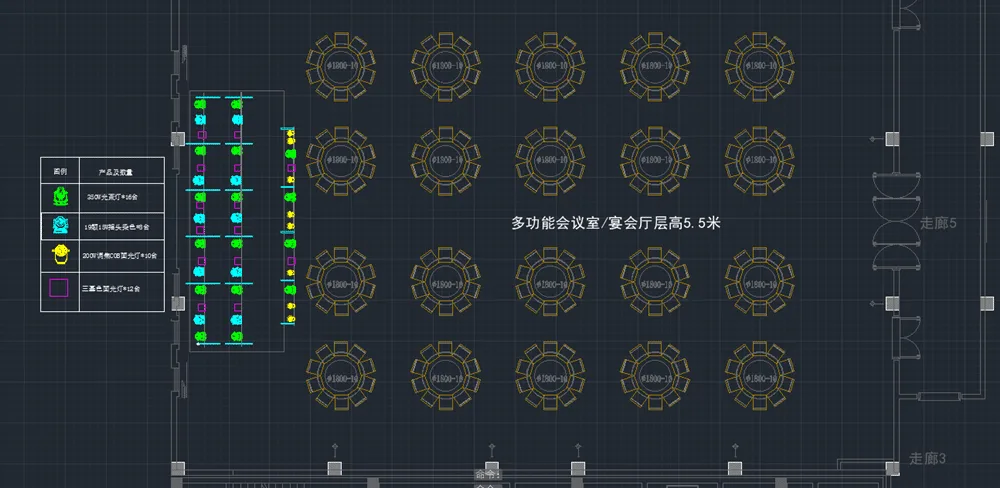
Task: Click the 命令: command line prompt
Action: (x=488, y=475)
